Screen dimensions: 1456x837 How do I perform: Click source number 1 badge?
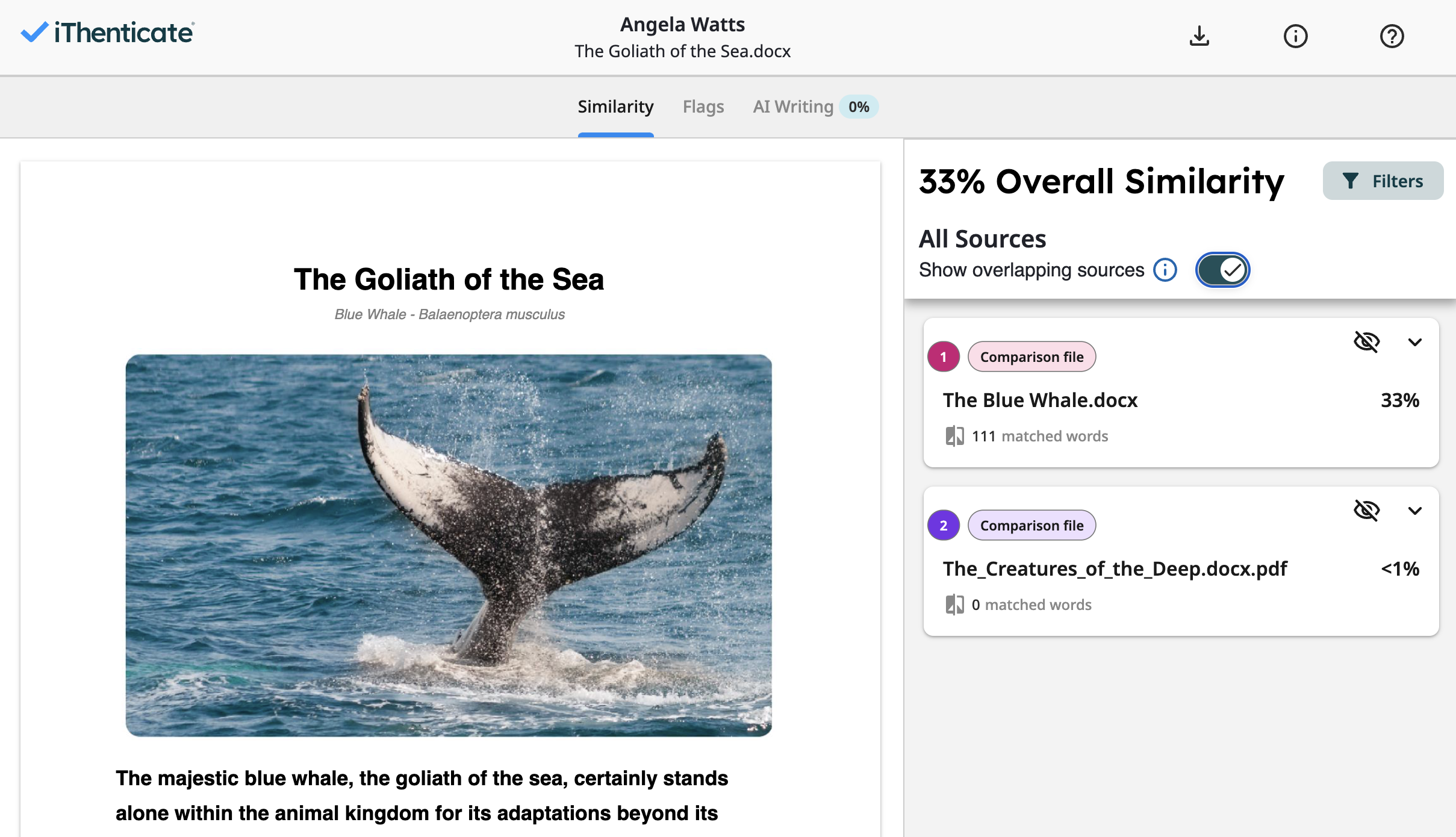(943, 356)
